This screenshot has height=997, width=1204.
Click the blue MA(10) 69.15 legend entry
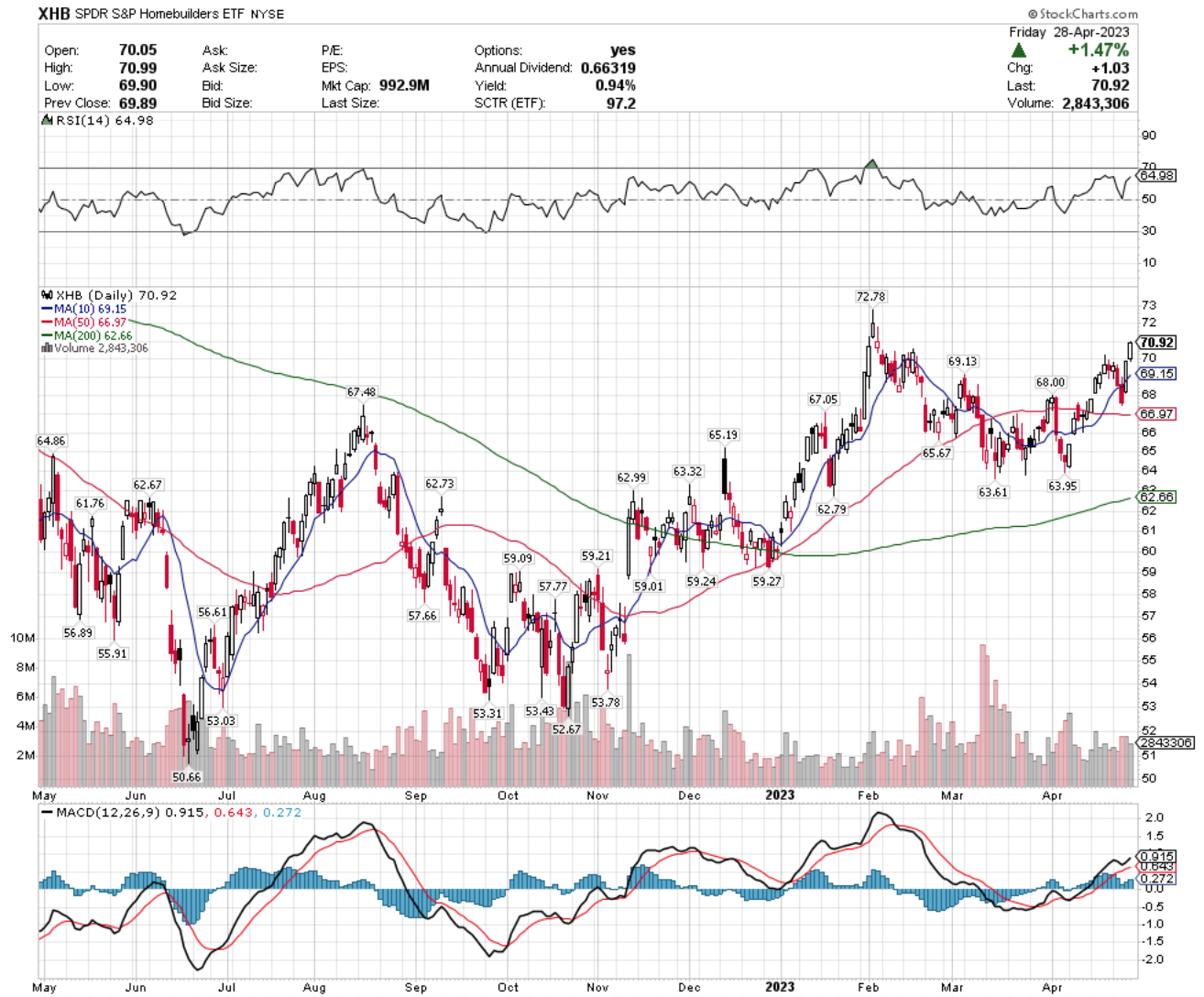(83, 309)
